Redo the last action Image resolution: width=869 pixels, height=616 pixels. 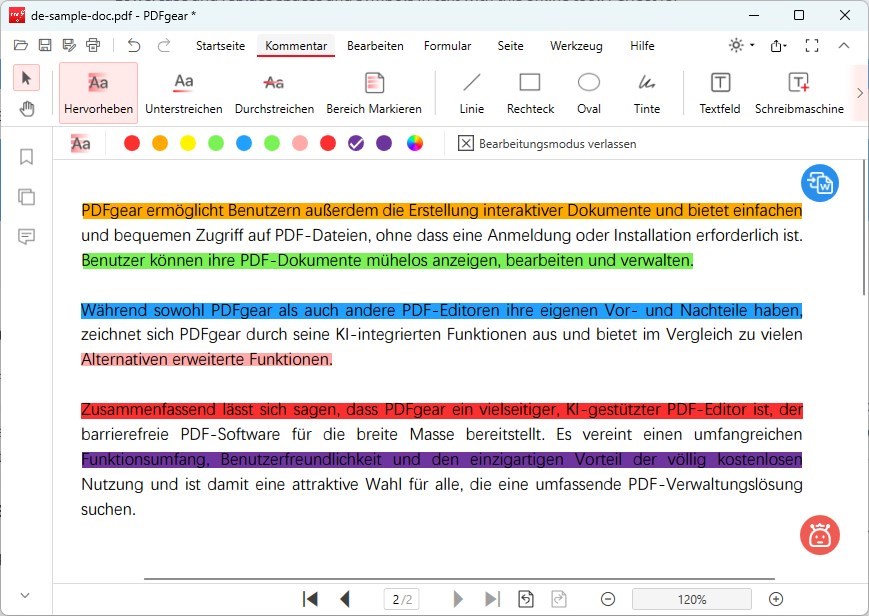tap(164, 45)
